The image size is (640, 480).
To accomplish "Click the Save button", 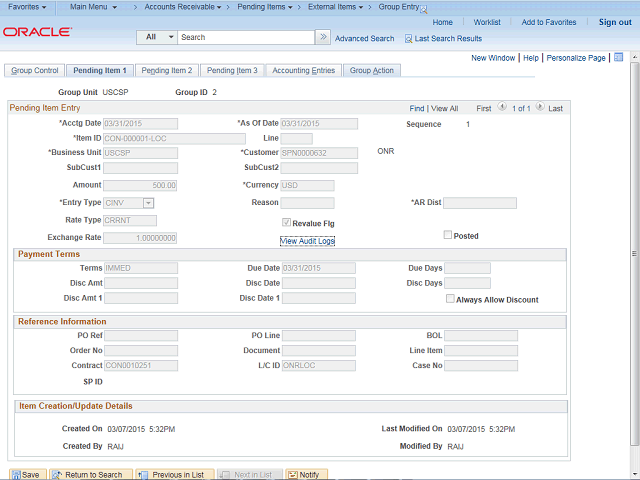I will [x=28, y=474].
